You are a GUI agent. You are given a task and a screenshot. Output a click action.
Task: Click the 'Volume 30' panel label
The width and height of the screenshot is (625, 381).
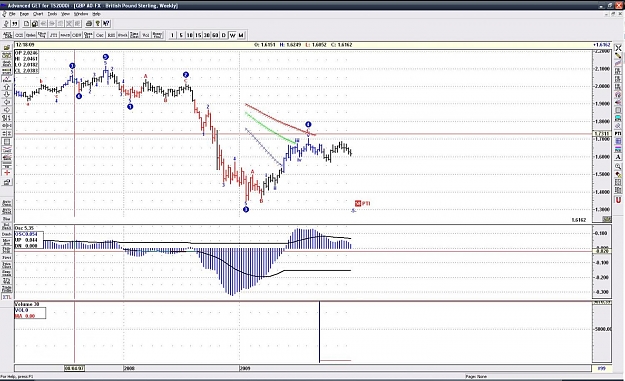tap(27, 304)
